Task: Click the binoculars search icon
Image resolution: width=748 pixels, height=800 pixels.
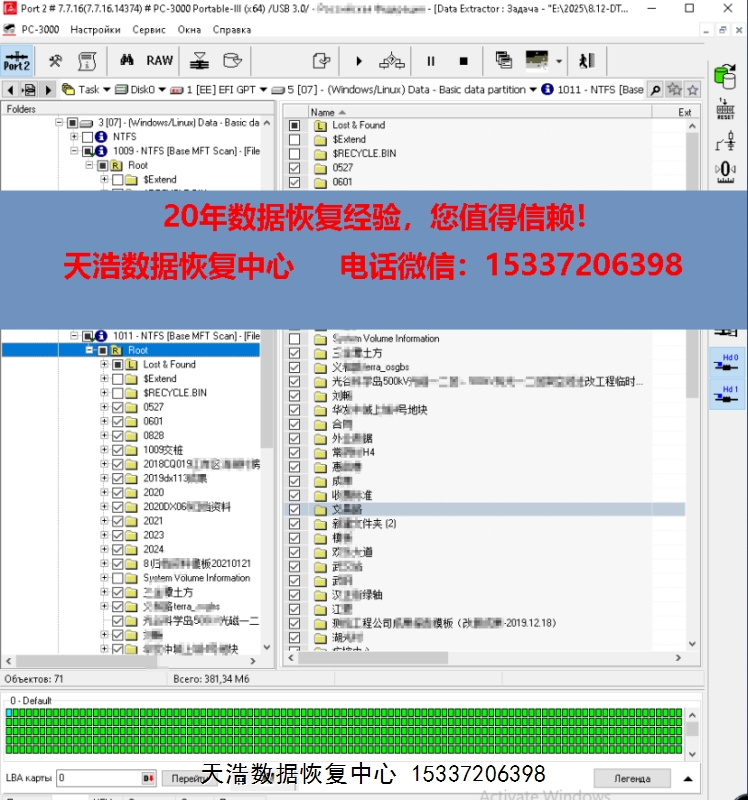Action: pyautogui.click(x=127, y=60)
